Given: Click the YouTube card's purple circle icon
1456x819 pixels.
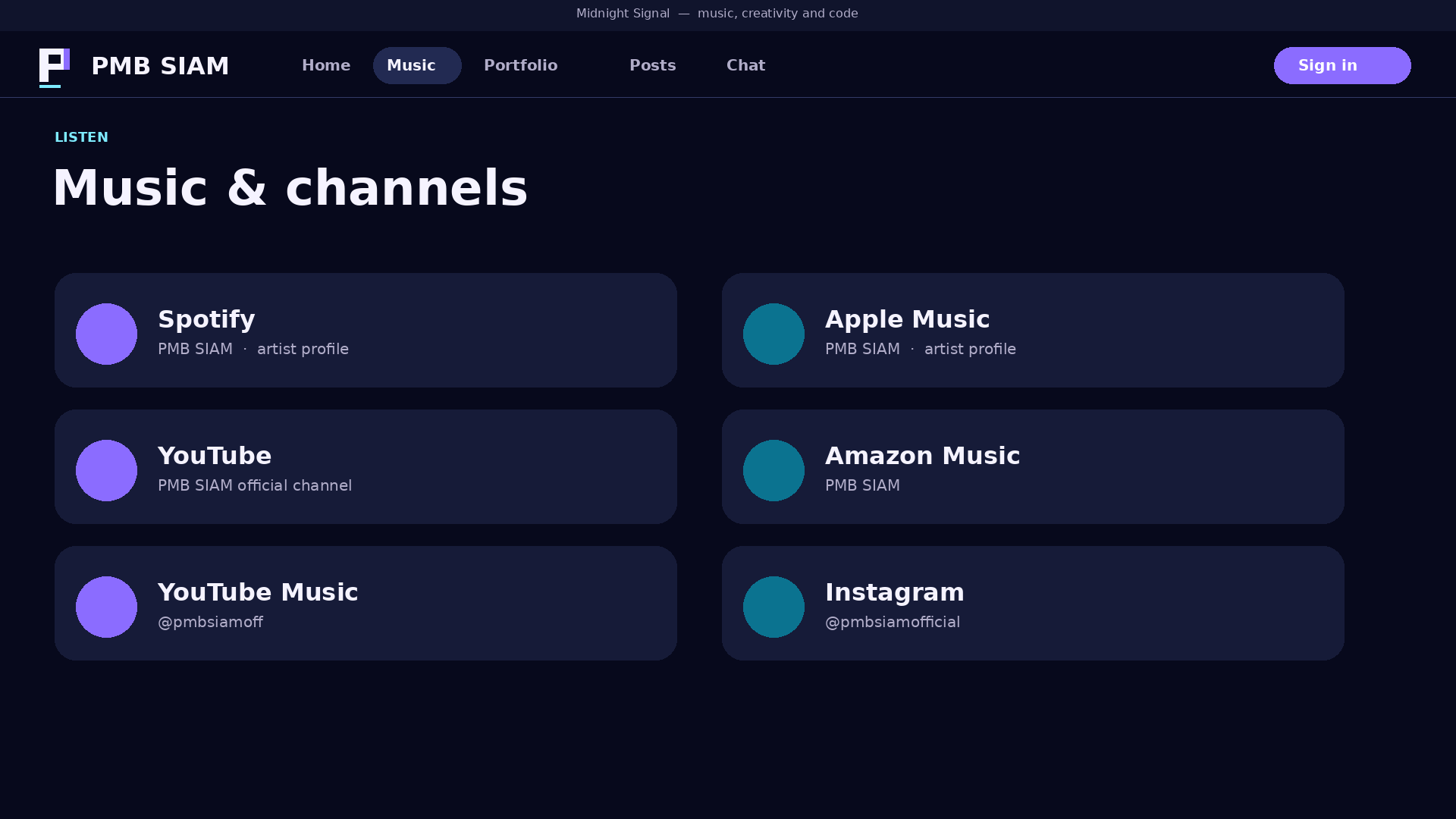Looking at the screenshot, I should click(x=106, y=470).
